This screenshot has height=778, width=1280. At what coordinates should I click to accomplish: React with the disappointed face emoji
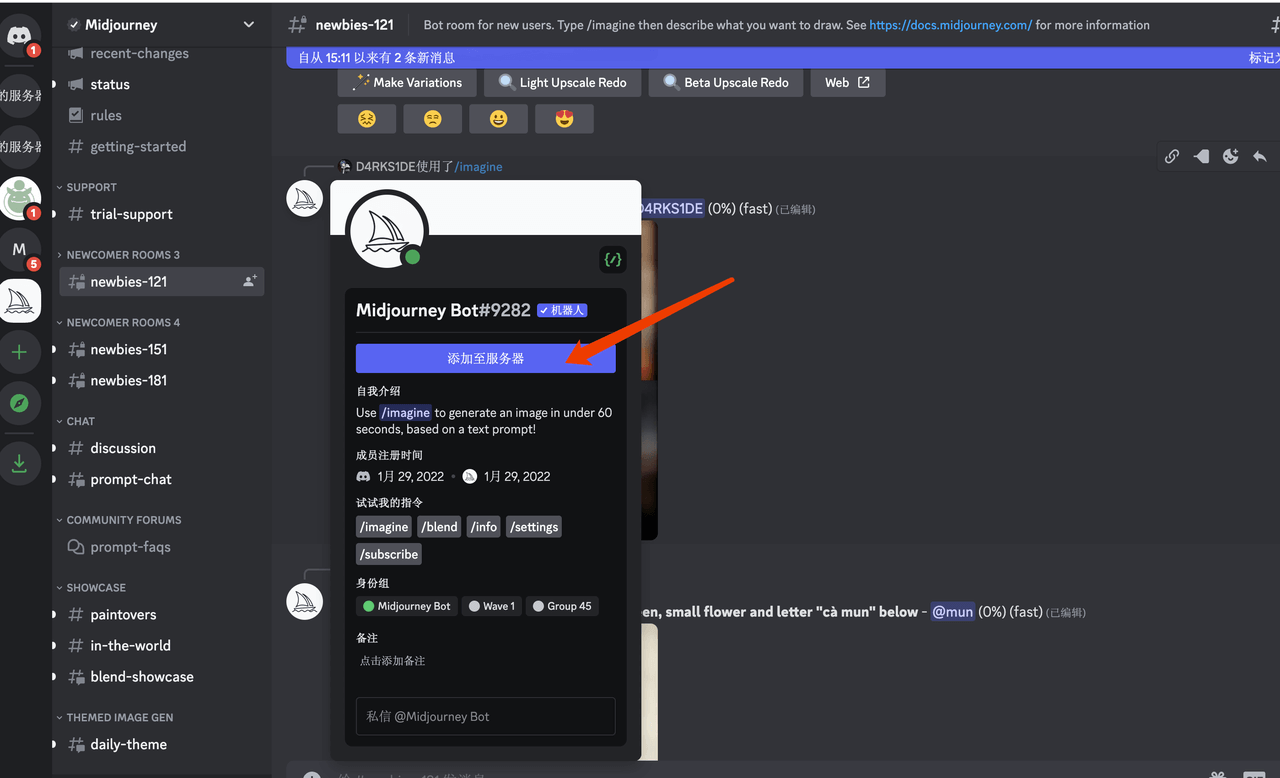tap(432, 119)
